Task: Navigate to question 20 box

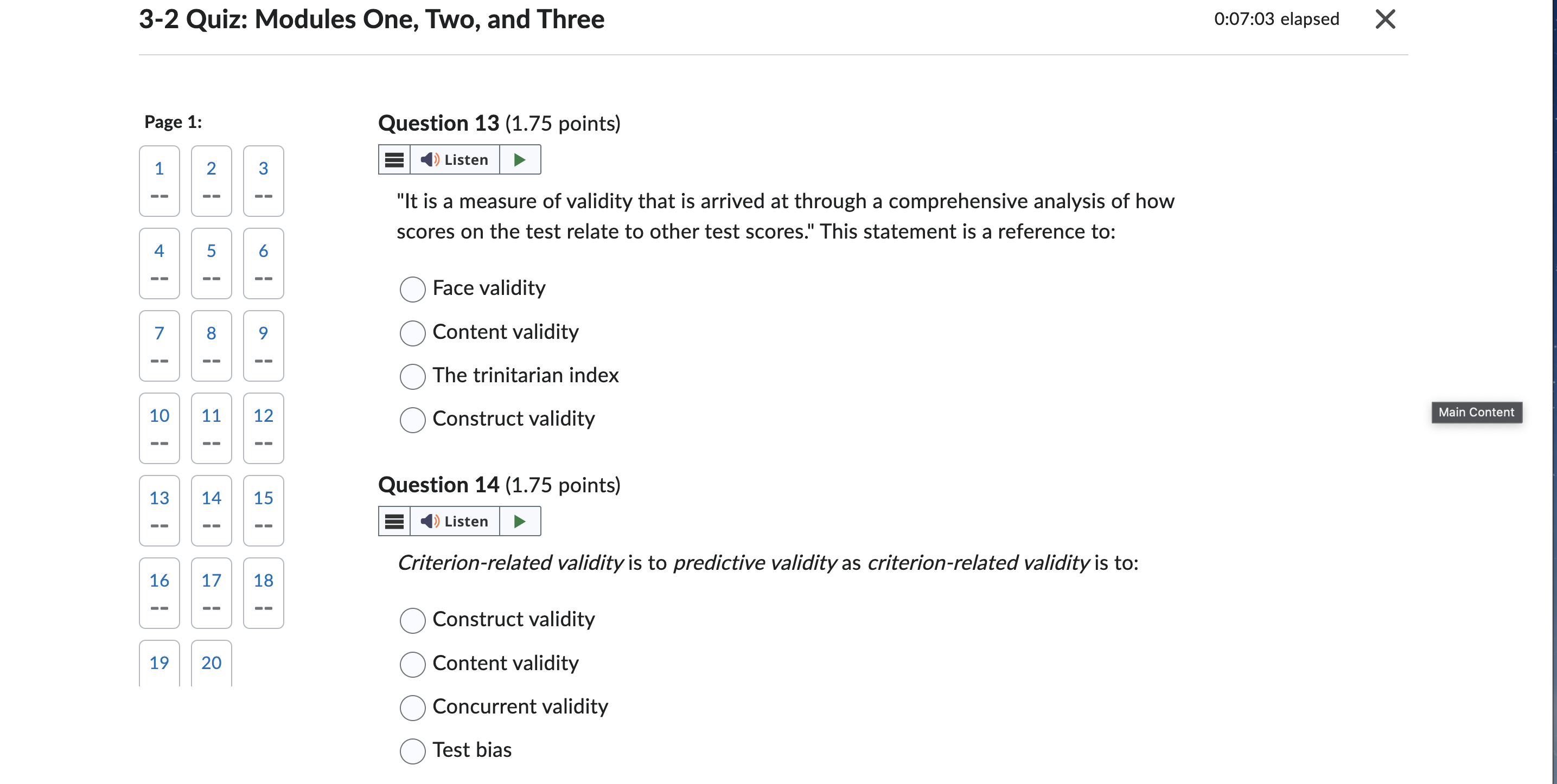Action: coord(212,663)
